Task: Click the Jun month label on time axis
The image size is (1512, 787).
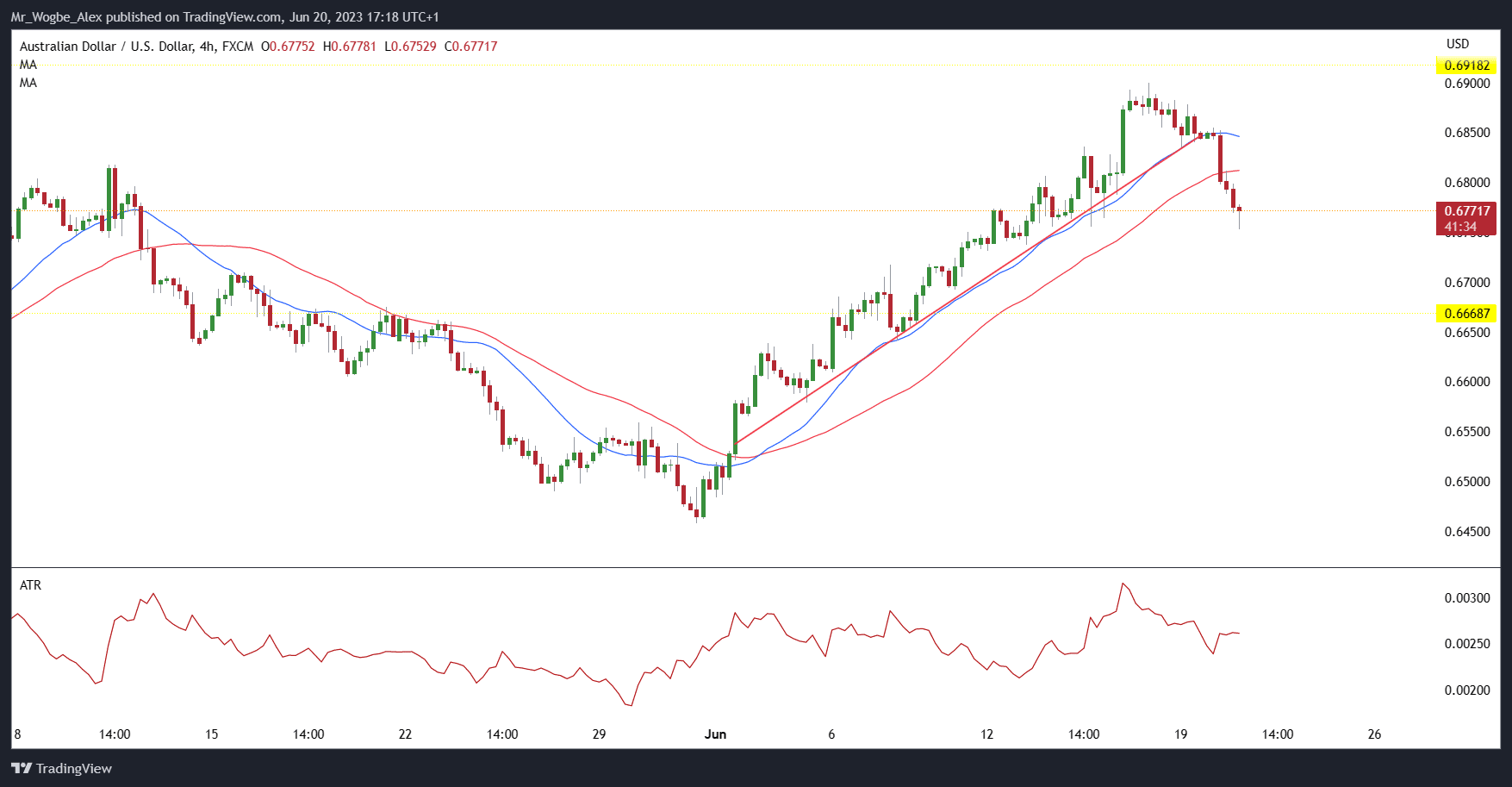Action: pyautogui.click(x=715, y=734)
